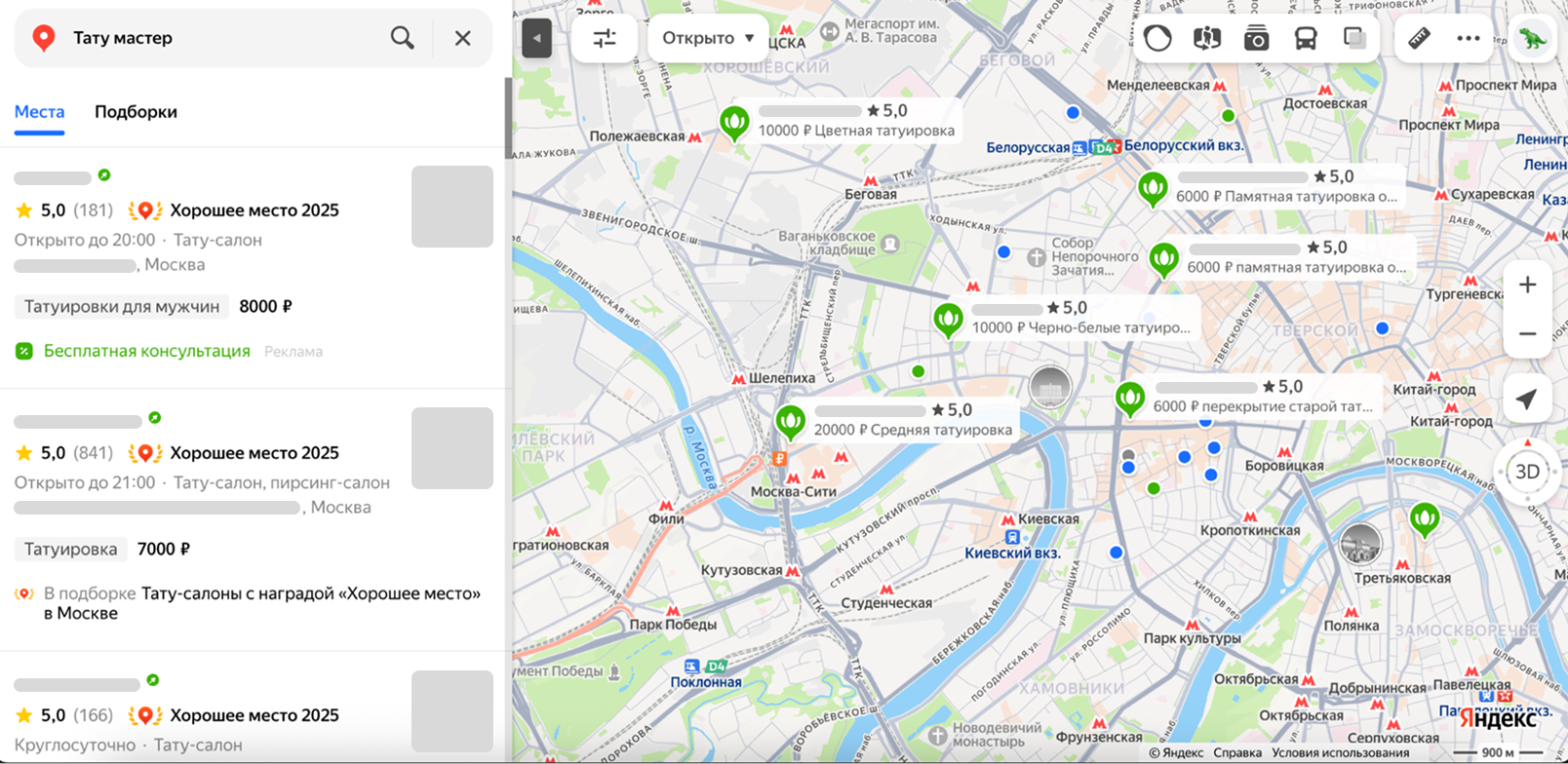
Task: Select "Студенческая" metro station label
Action: (x=886, y=603)
